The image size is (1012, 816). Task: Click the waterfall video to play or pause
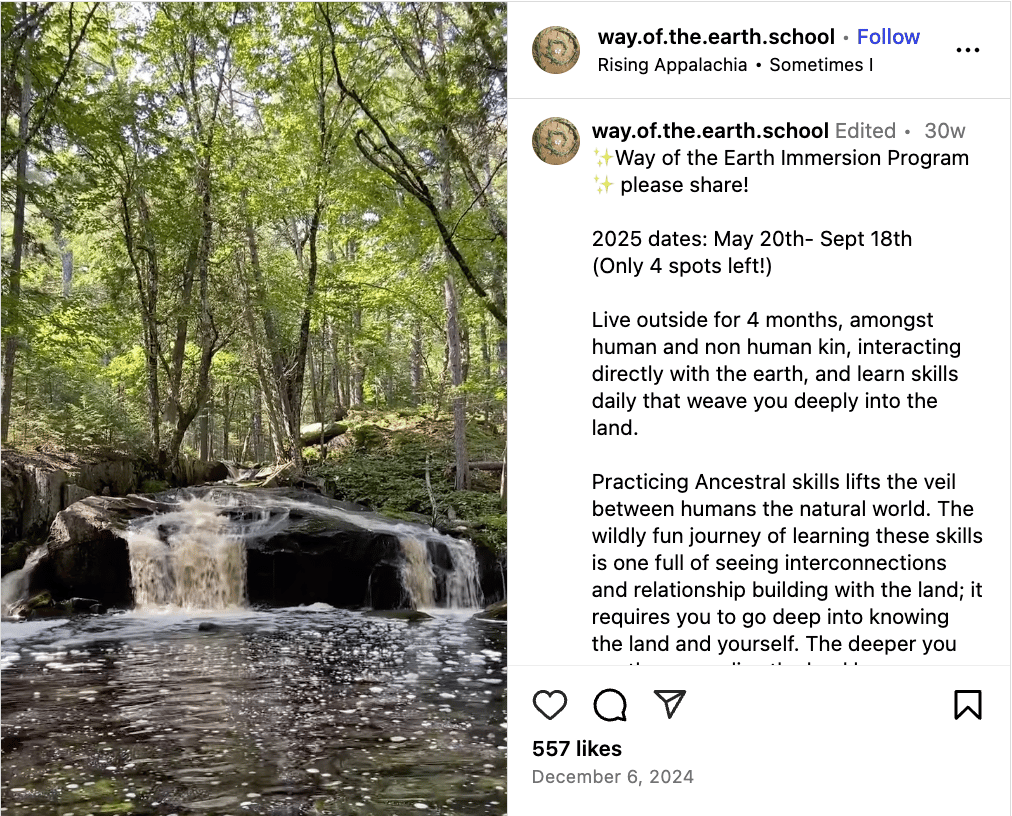(x=254, y=408)
